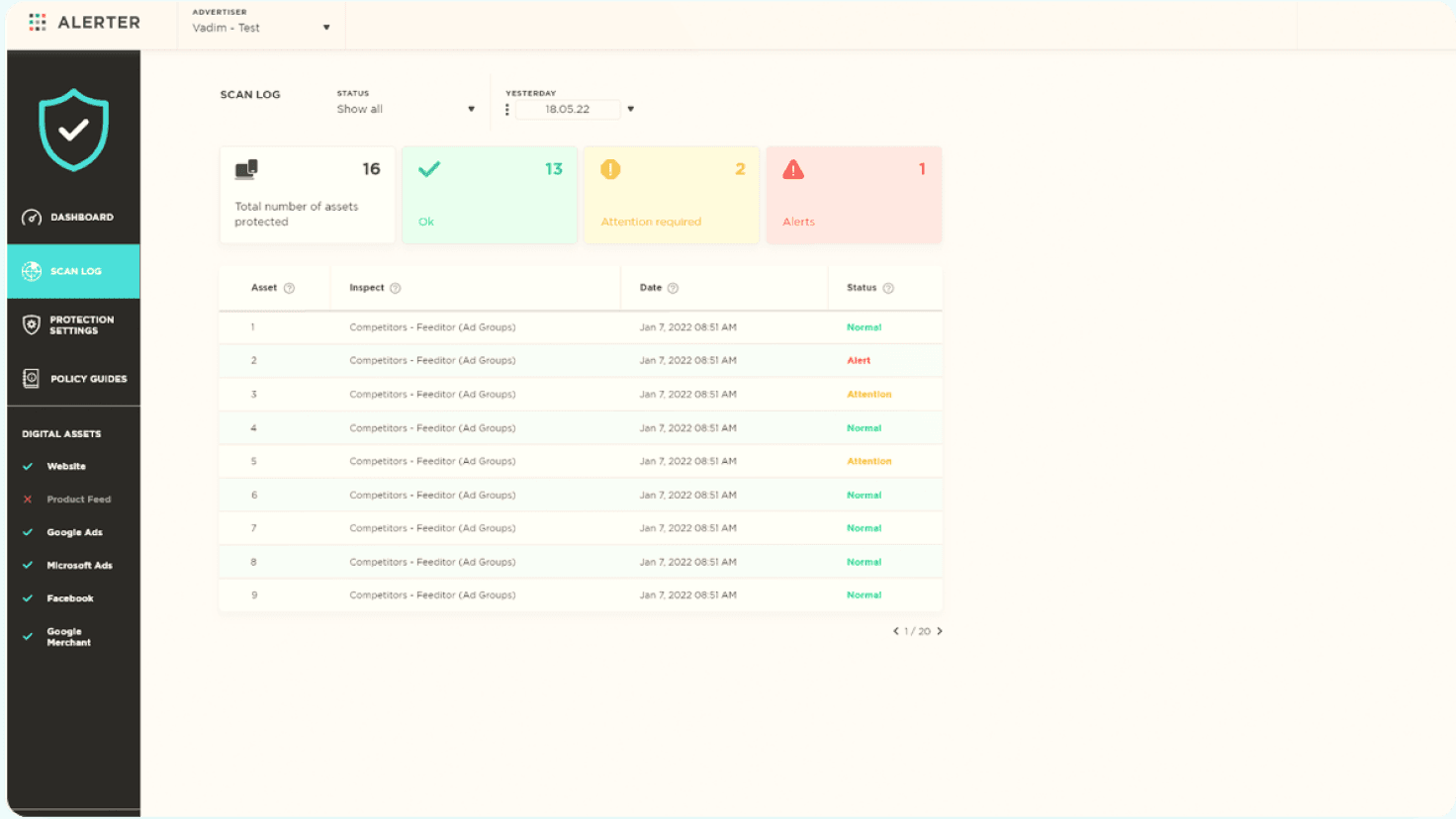This screenshot has width=1456, height=819.
Task: Click Alert status in row 2
Action: [x=859, y=361]
